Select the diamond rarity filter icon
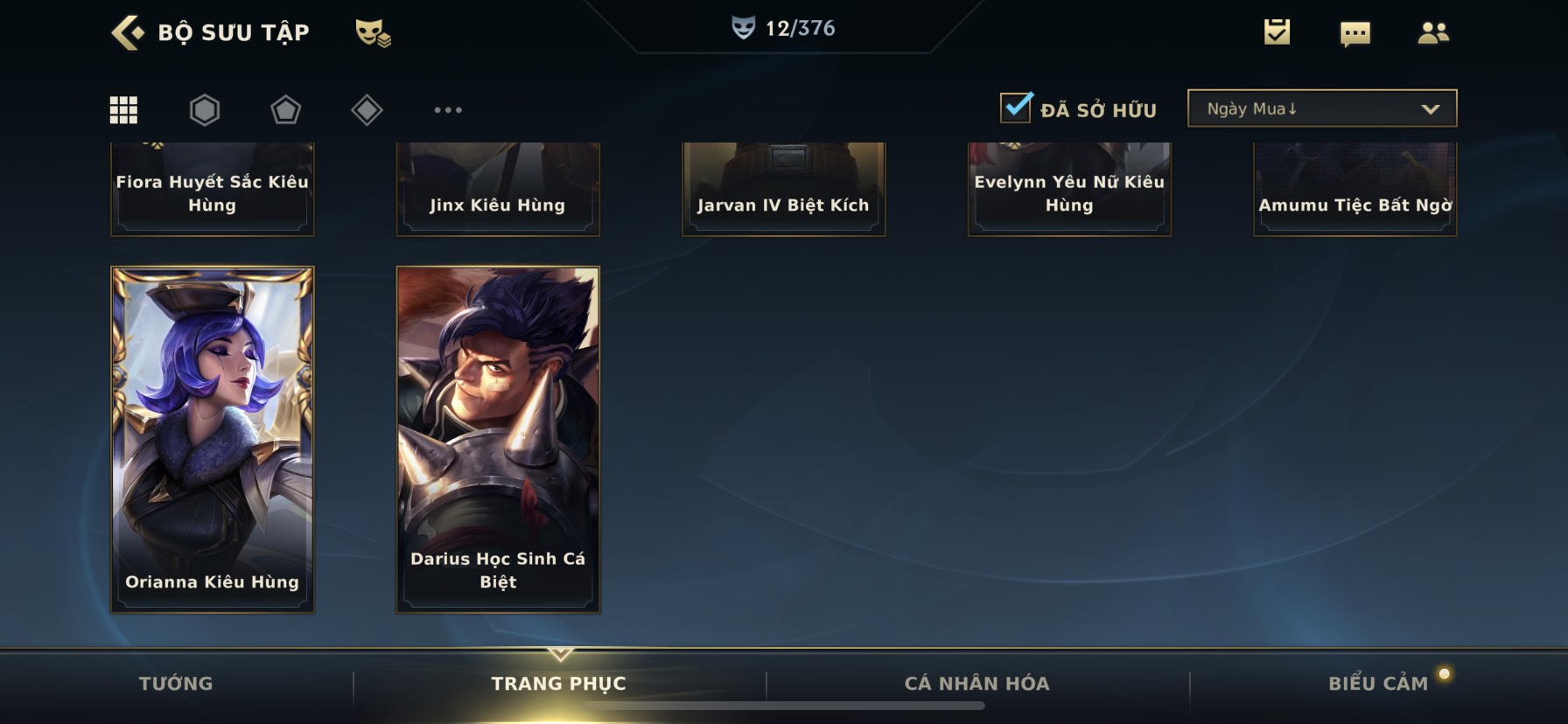The height and width of the screenshot is (724, 1568). [x=367, y=110]
